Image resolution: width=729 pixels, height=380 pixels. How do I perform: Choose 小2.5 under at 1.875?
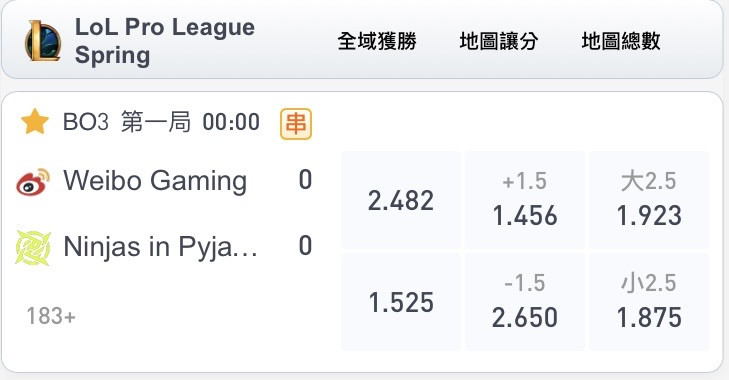(649, 302)
